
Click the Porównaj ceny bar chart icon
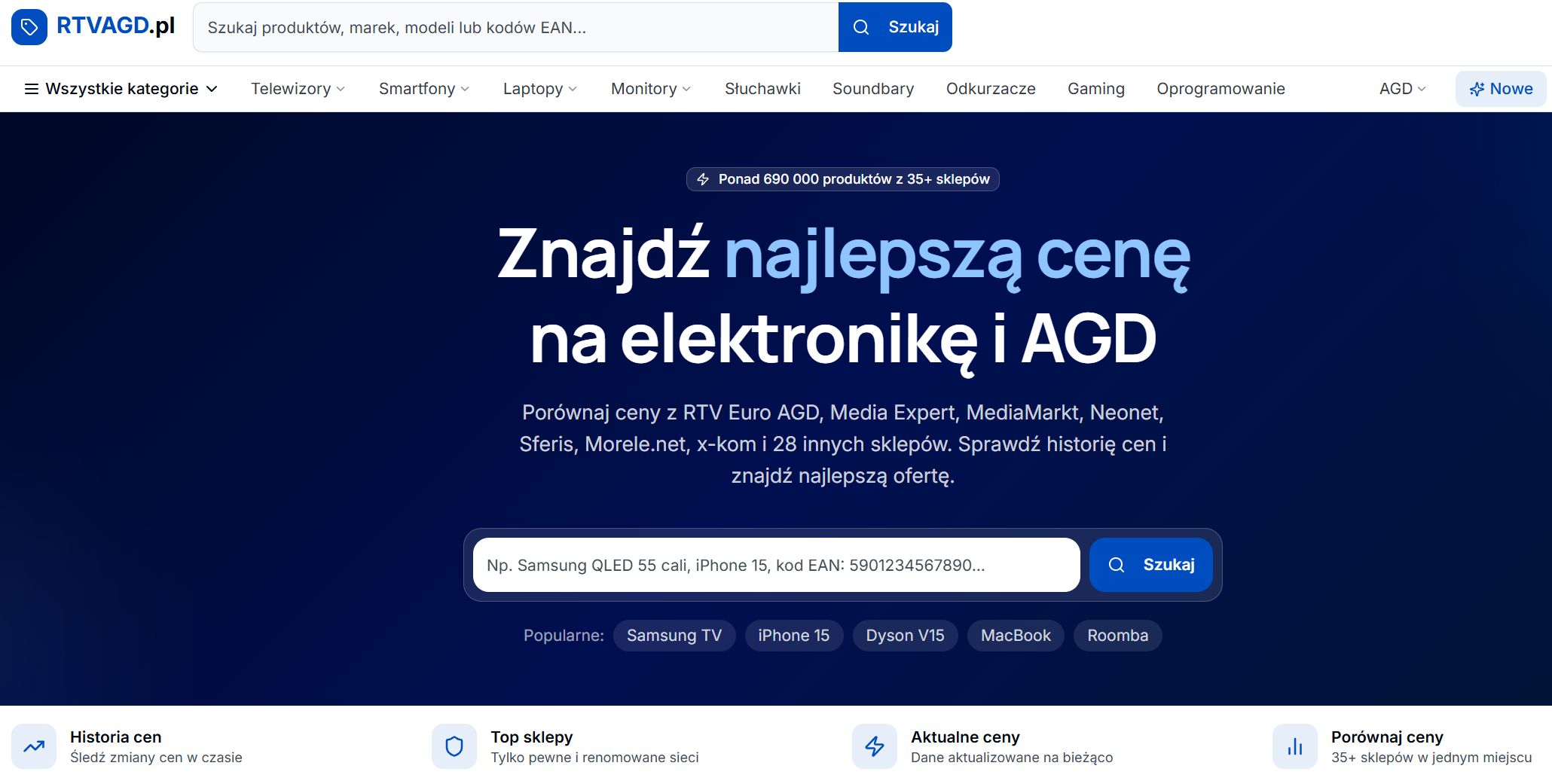pos(1295,746)
